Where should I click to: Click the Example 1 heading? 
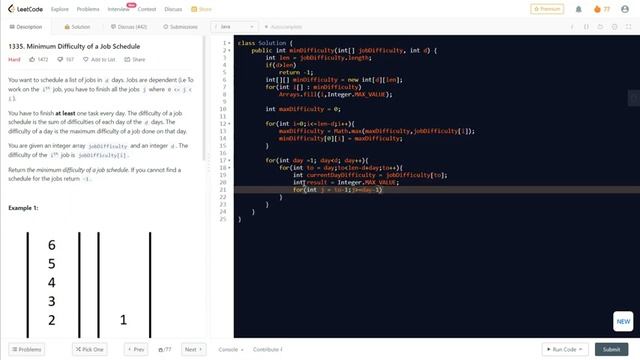pos(23,208)
